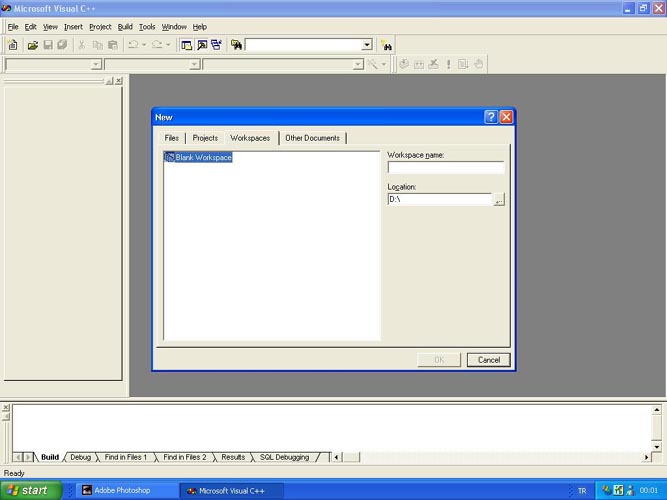Viewport: 667px width, 500px height.
Task: Click the Location path field
Action: coord(440,199)
